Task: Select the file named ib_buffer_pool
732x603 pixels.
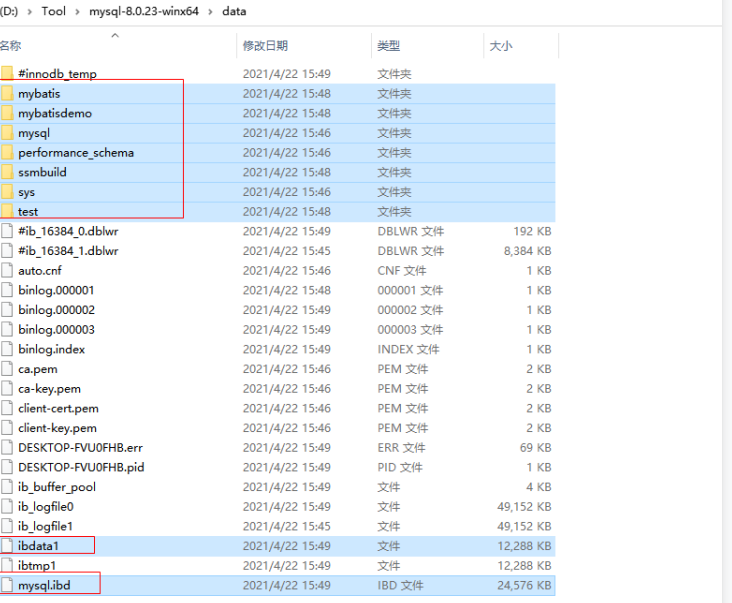Action: 57,487
